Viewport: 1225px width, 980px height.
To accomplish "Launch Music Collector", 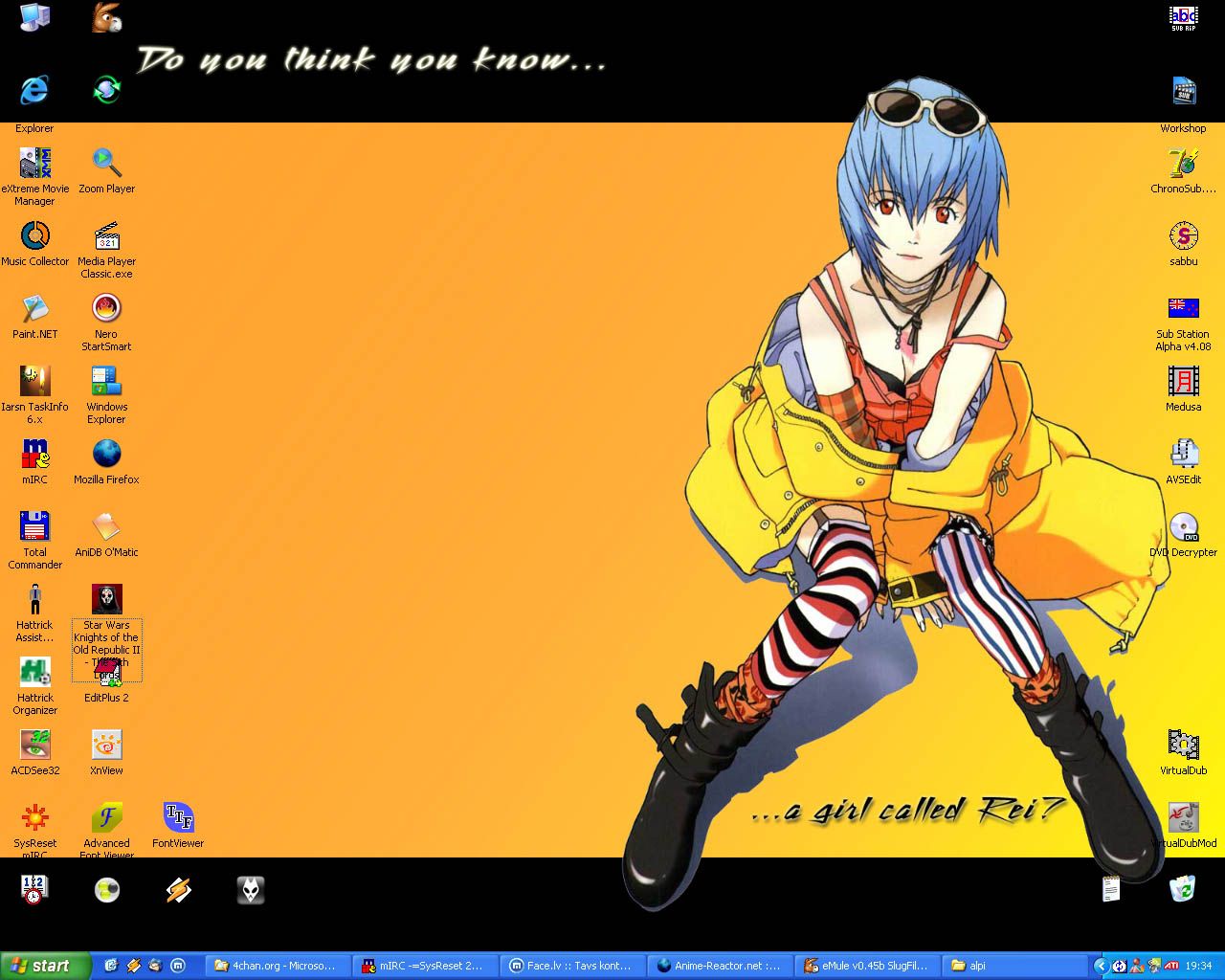I will point(34,235).
